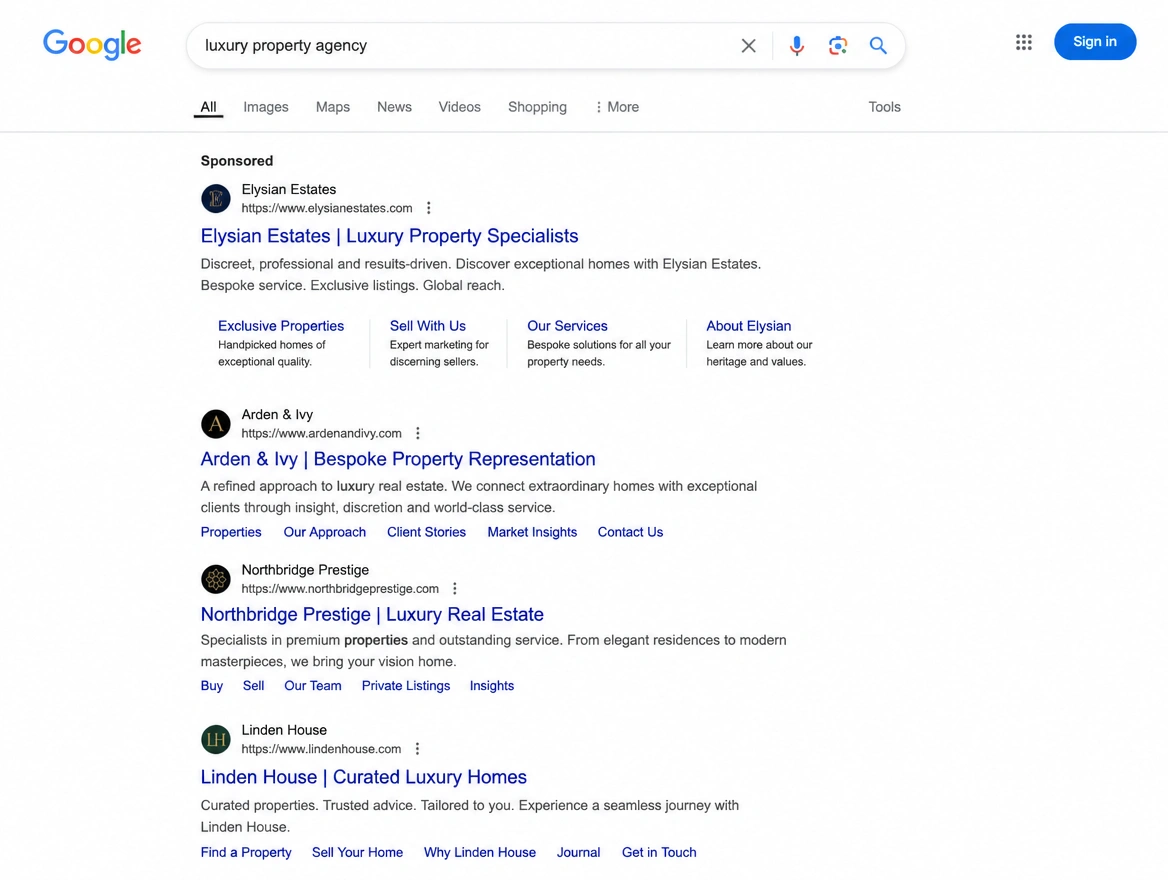Viewport: 1168px width, 880px height.
Task: Select the All results tab
Action: tap(209, 107)
